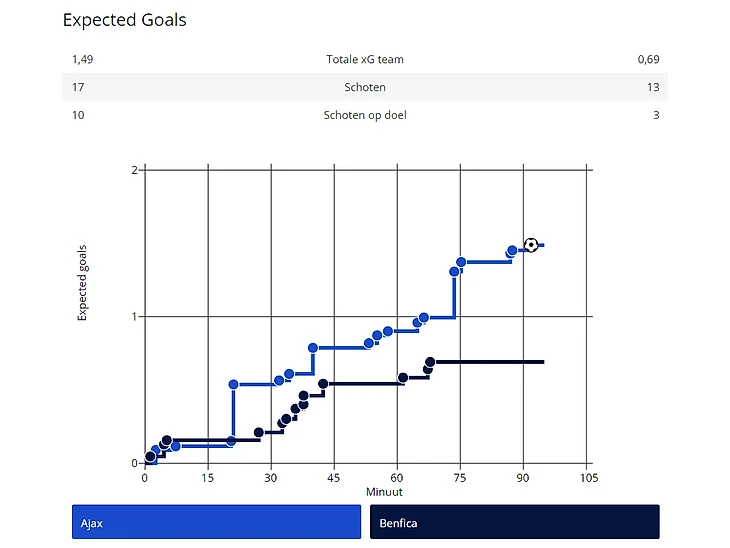
Task: Select the Schoten stats row
Action: 365,88
